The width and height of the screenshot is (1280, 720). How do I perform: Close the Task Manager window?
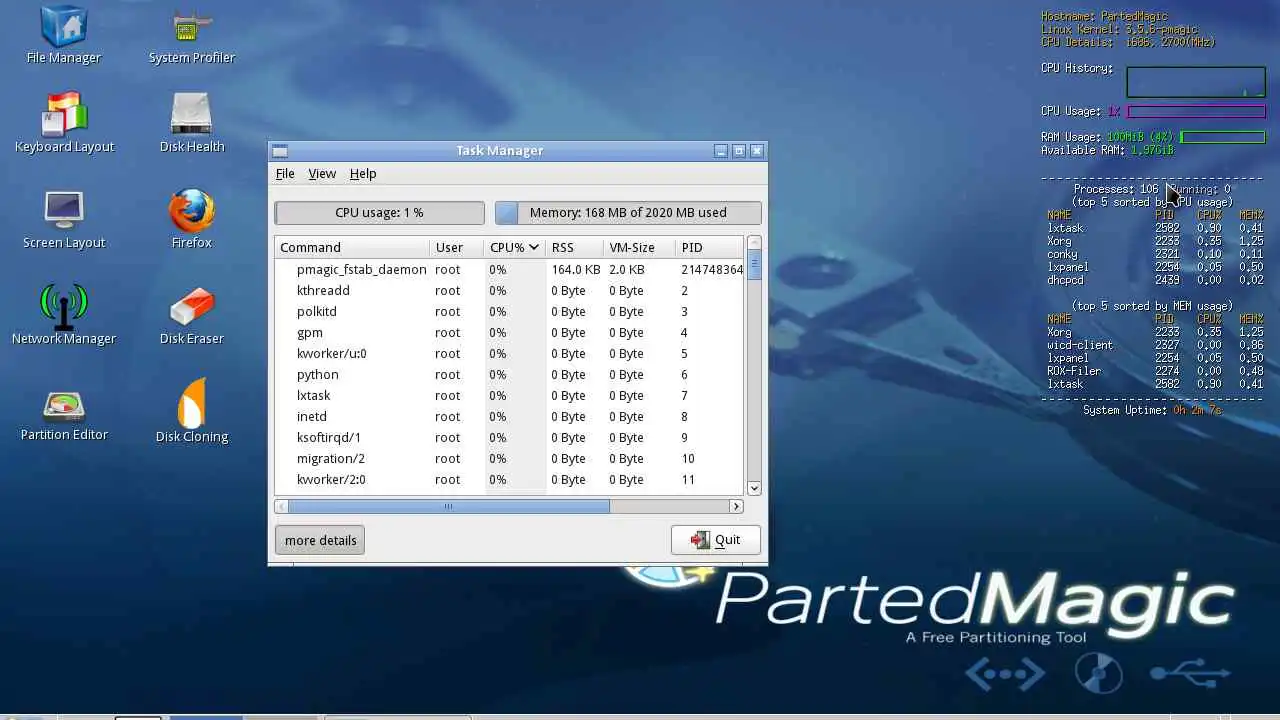(757, 151)
